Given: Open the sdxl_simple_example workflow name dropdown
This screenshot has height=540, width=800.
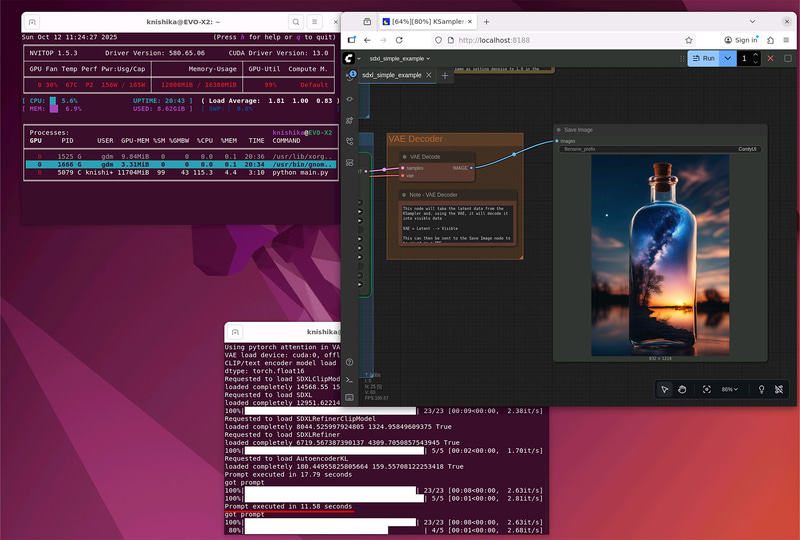Looking at the screenshot, I should point(399,59).
